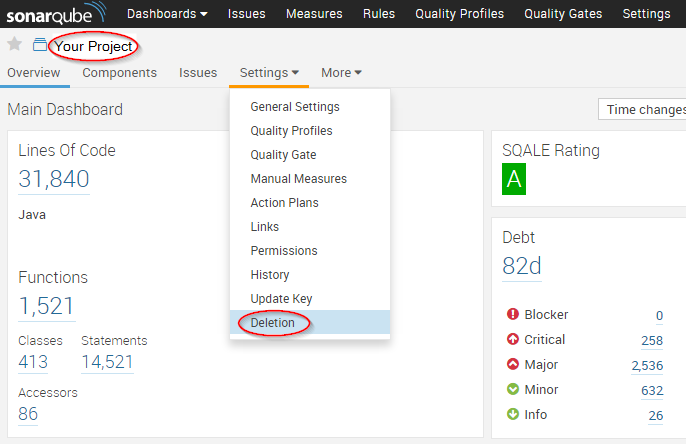Mark project as favorite with star icon
This screenshot has width=686, height=444.
tap(14, 44)
